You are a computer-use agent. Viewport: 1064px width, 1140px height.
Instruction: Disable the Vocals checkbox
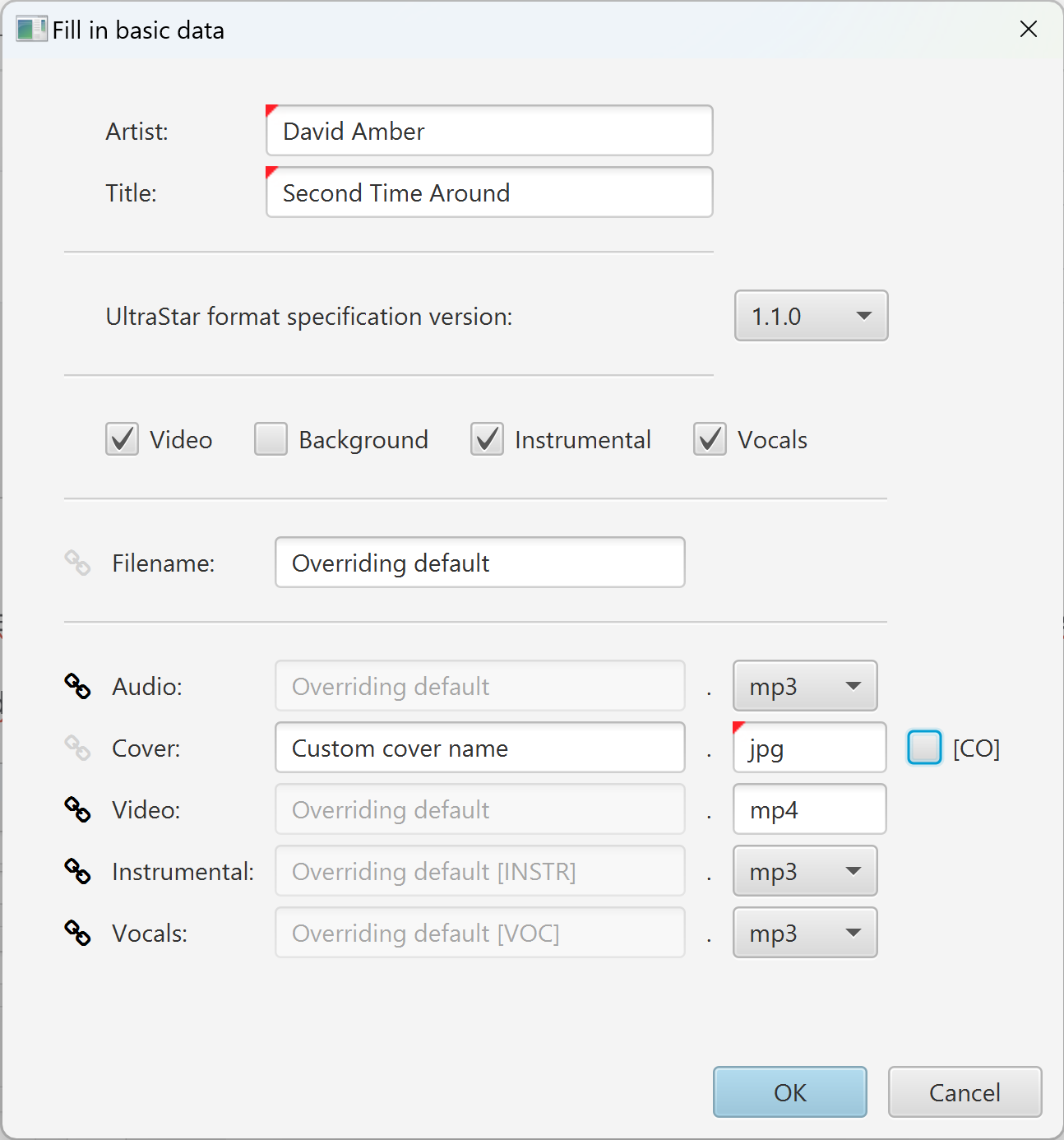pyautogui.click(x=710, y=439)
